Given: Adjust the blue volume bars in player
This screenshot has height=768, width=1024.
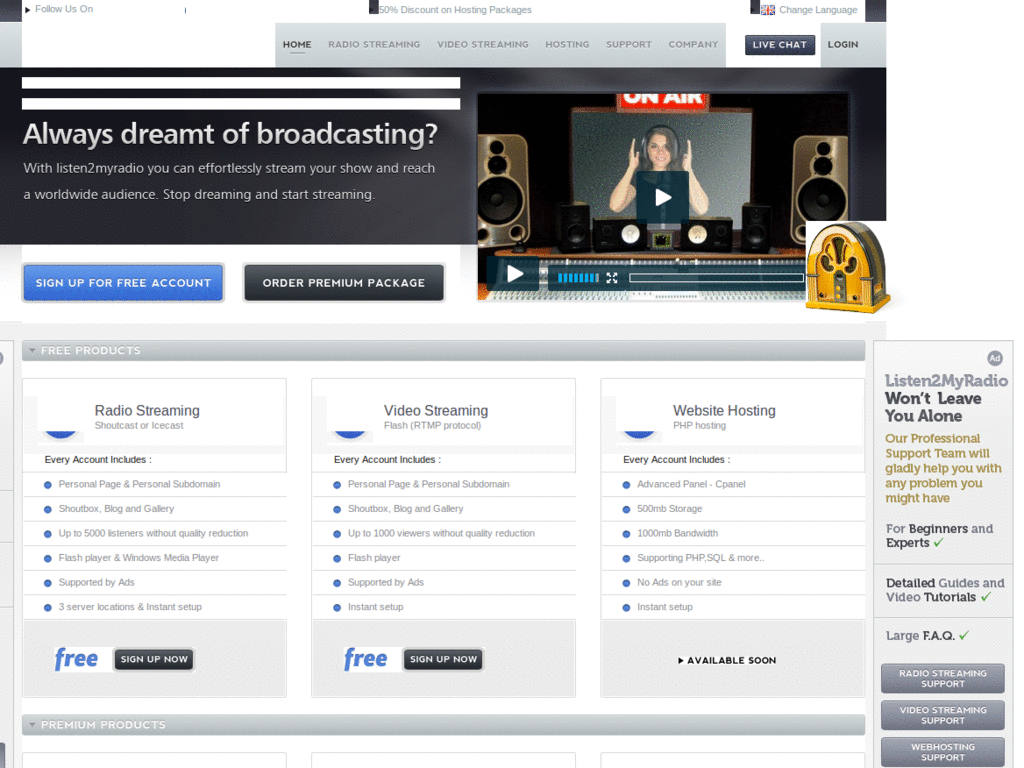Looking at the screenshot, I should 578,278.
